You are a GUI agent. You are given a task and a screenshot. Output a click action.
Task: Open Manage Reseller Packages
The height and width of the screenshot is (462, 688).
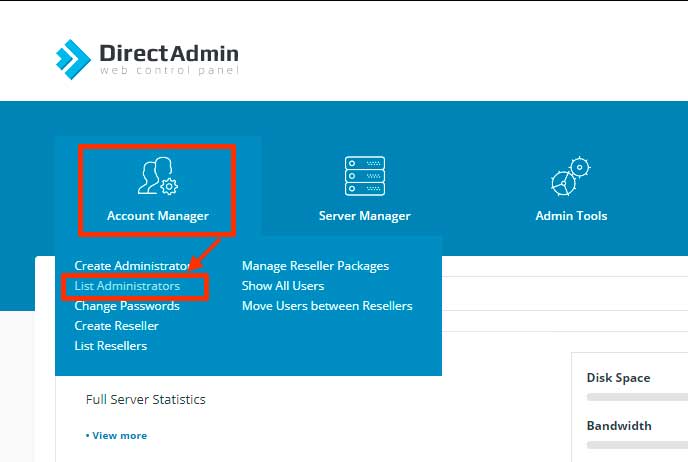click(315, 266)
